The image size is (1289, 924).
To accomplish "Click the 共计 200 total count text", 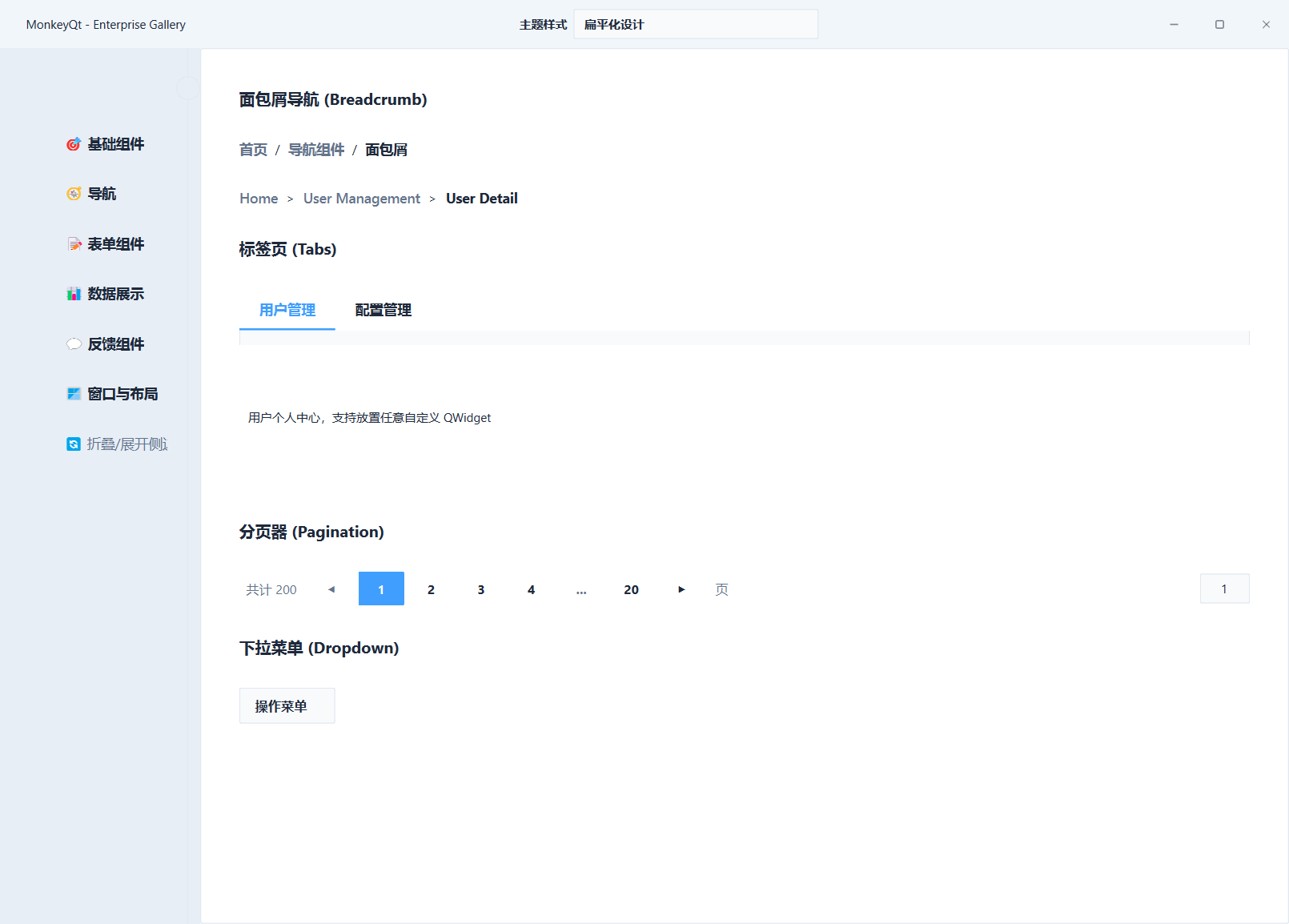I will coord(271,589).
